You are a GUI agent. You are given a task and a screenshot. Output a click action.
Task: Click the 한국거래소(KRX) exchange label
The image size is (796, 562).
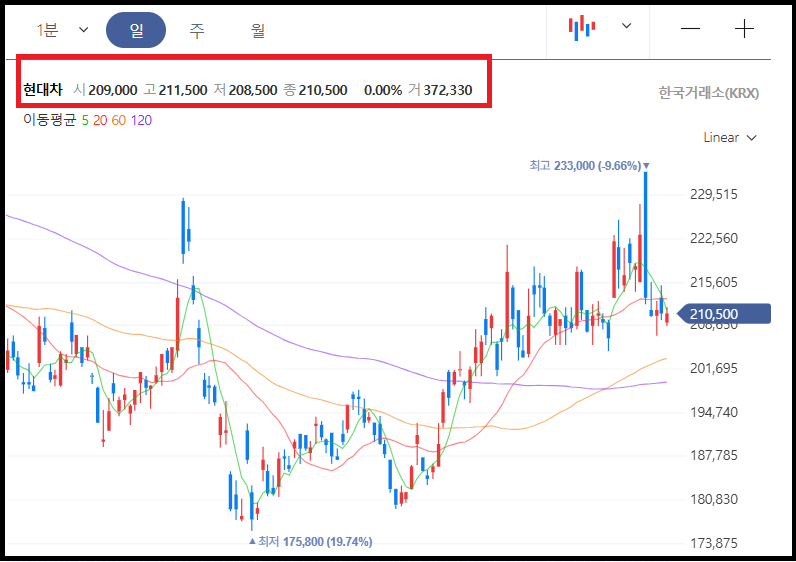pyautogui.click(x=709, y=93)
